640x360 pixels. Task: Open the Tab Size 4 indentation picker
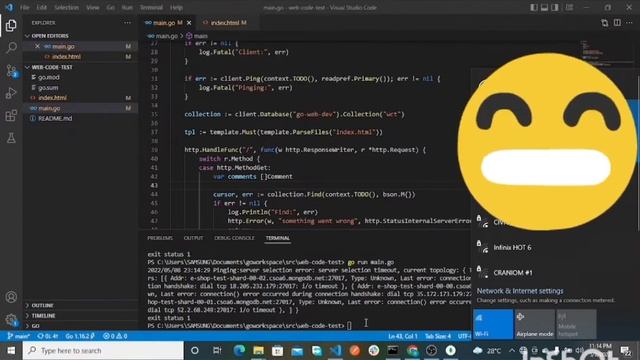pyautogui.click(x=438, y=336)
